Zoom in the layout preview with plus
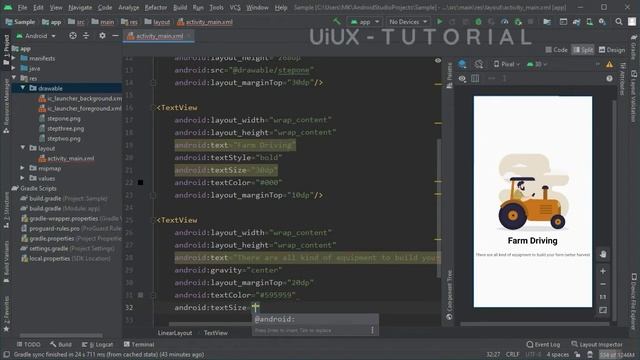The width and height of the screenshot is (640, 360). 603,271
